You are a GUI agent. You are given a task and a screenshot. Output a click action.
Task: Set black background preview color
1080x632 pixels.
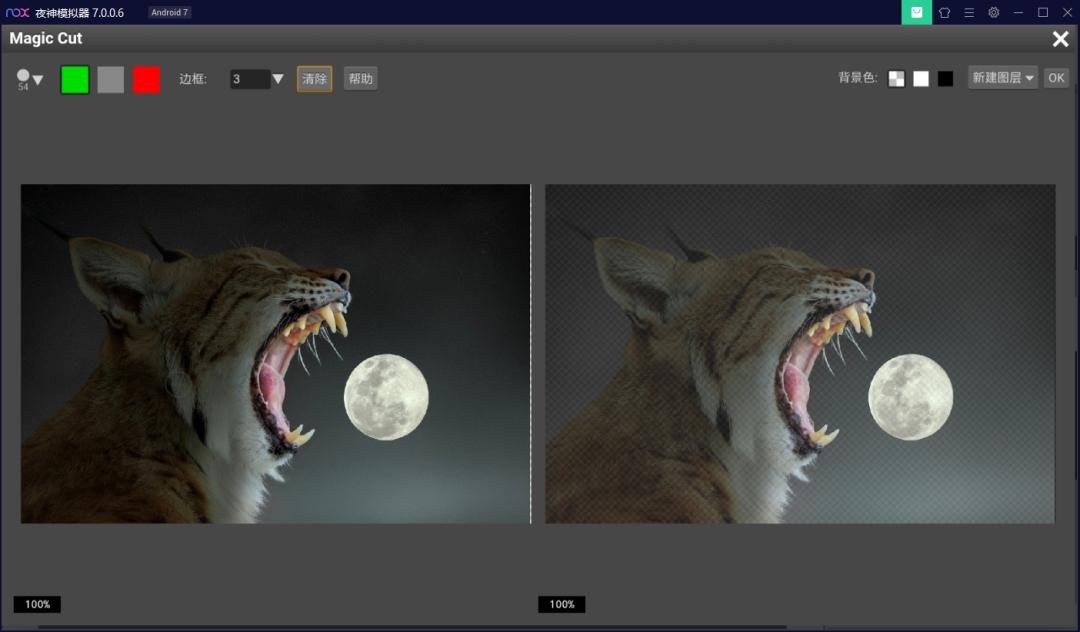pyautogui.click(x=945, y=77)
